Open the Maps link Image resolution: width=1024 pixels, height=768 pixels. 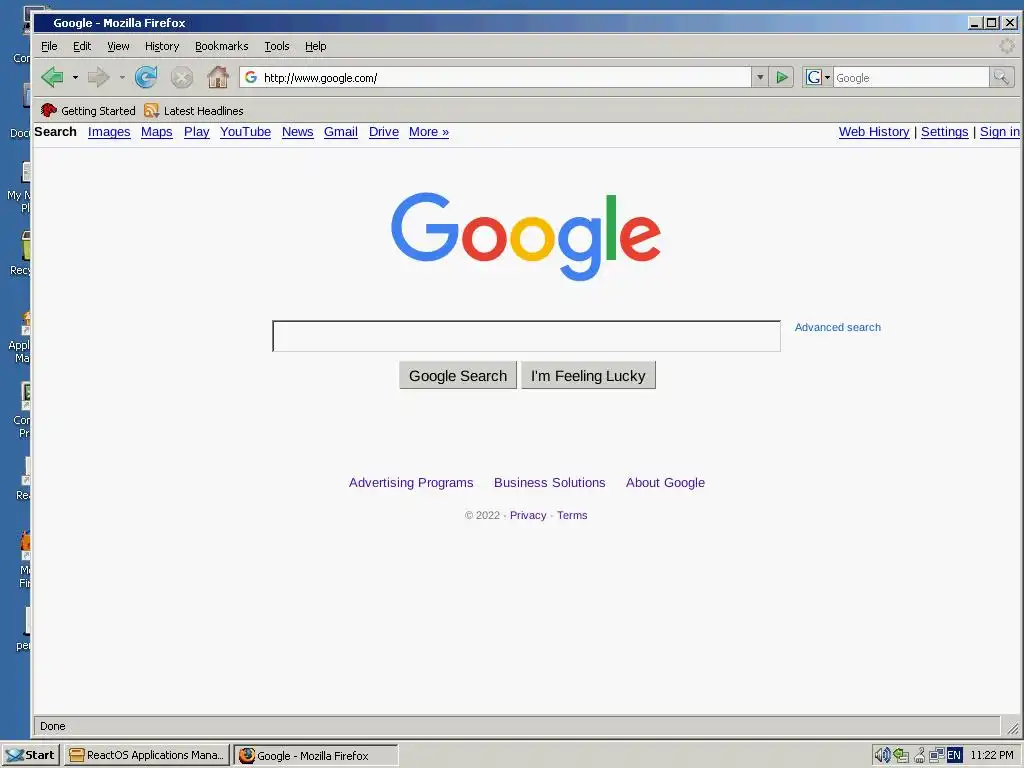(x=157, y=132)
